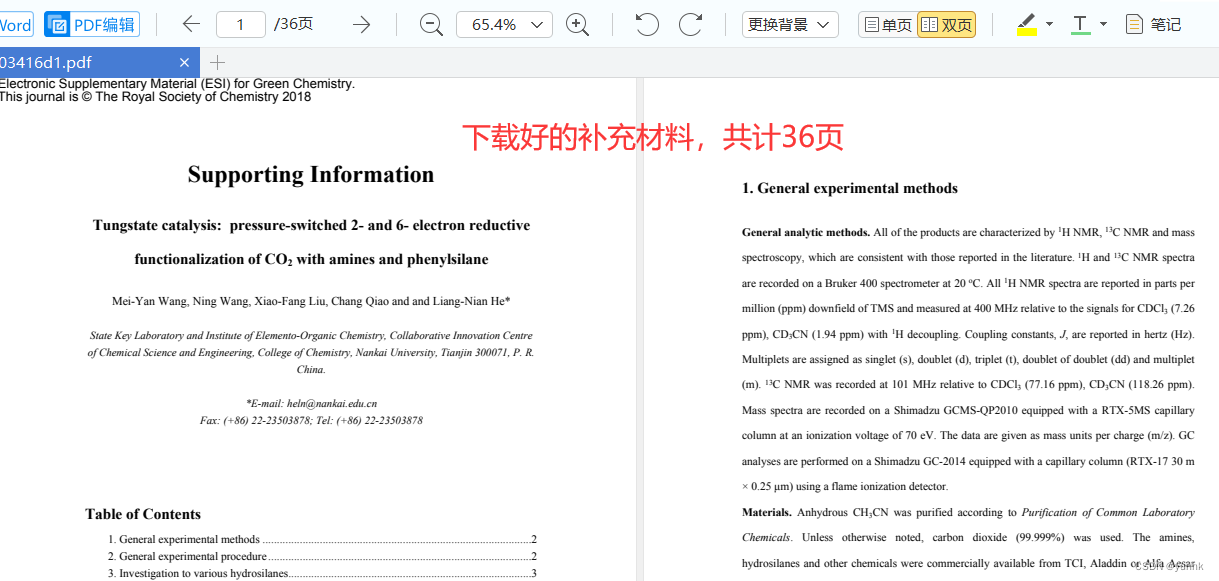Go to the next page arrow
This screenshot has width=1219, height=581.
pyautogui.click(x=361, y=24)
